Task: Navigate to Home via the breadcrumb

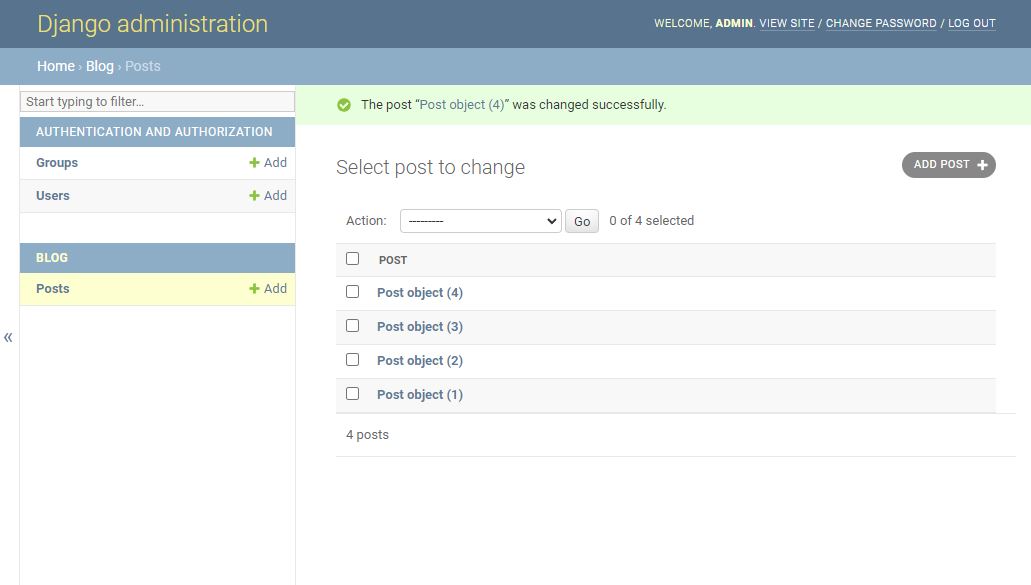Action: (x=55, y=66)
